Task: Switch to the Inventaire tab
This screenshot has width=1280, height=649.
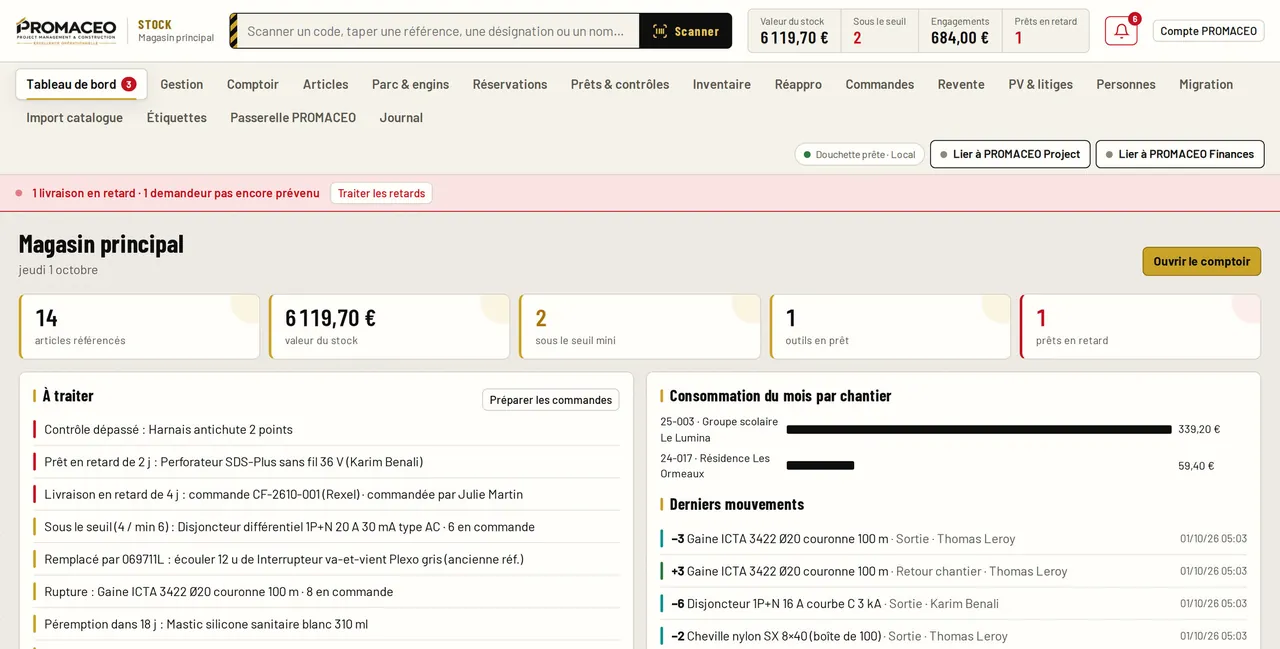Action: tap(722, 84)
